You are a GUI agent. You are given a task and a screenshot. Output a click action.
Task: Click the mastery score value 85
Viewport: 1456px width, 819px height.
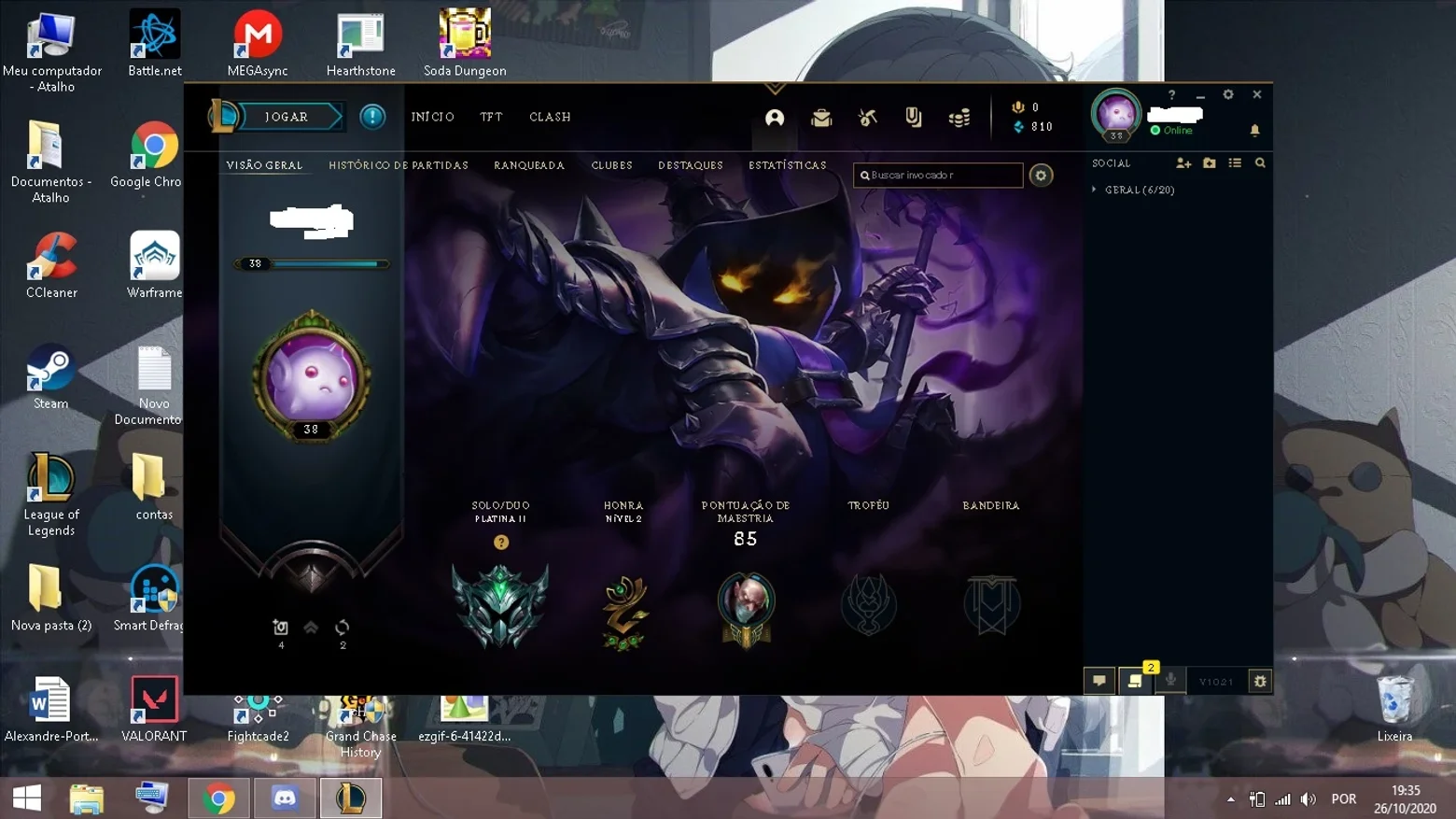coord(746,539)
